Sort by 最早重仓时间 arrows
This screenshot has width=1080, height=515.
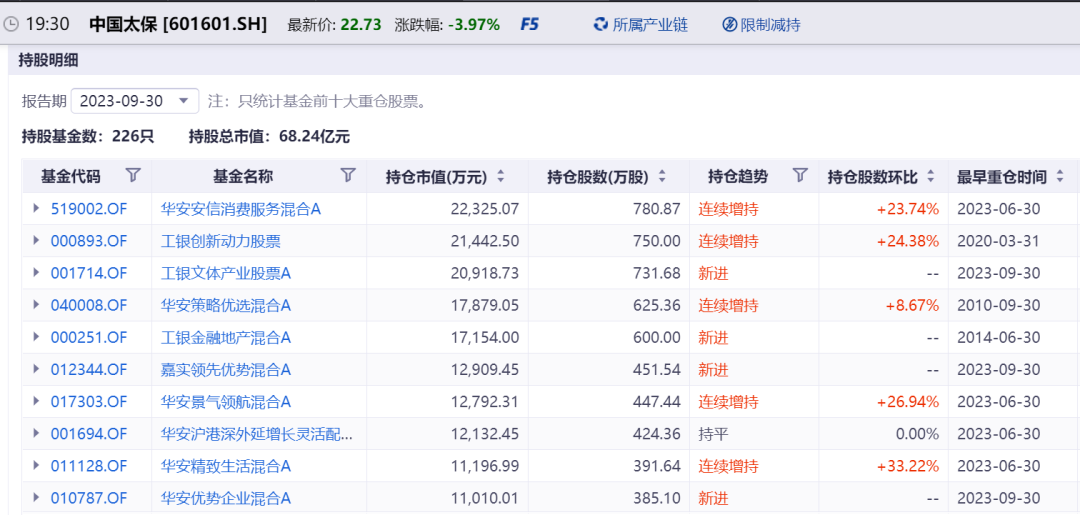click(1059, 177)
